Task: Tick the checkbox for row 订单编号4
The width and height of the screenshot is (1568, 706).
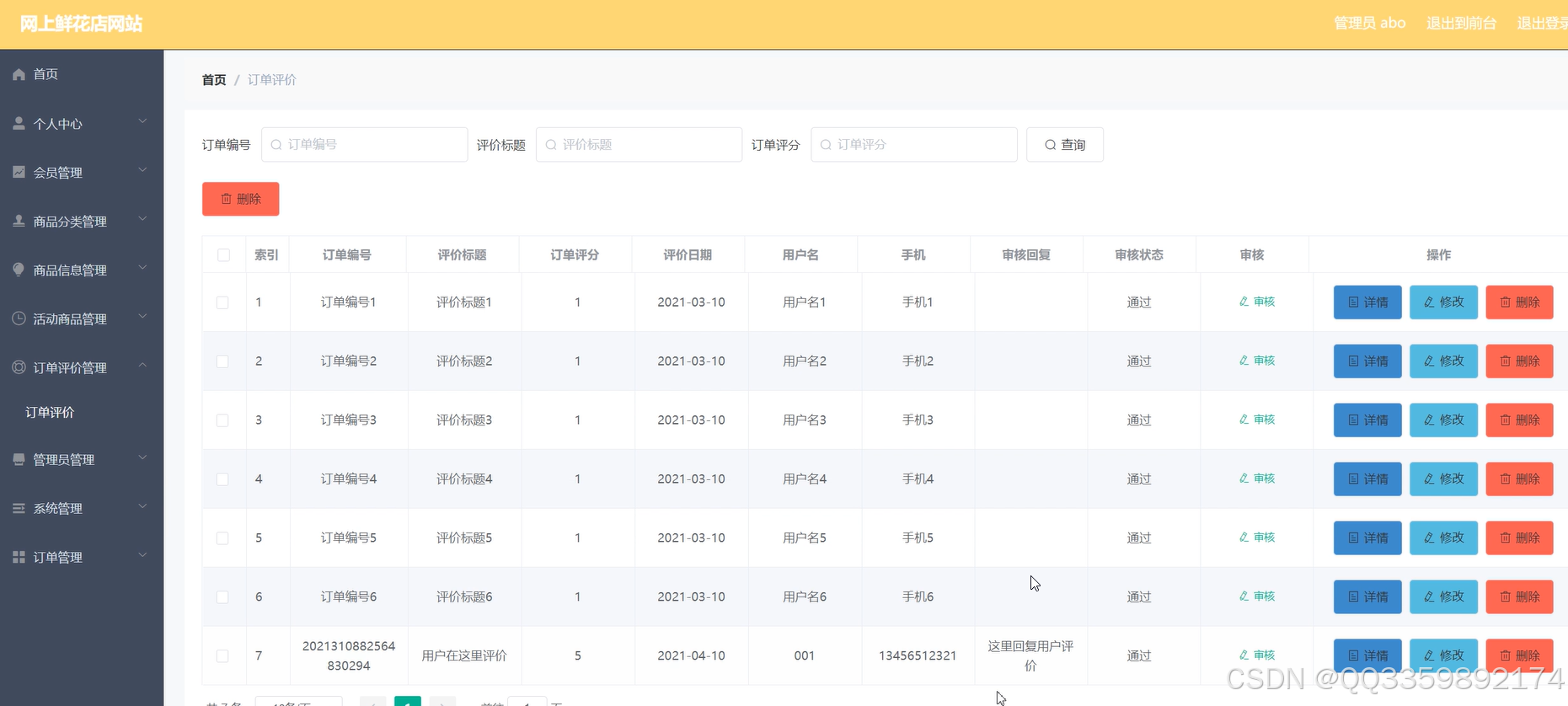Action: (x=222, y=479)
